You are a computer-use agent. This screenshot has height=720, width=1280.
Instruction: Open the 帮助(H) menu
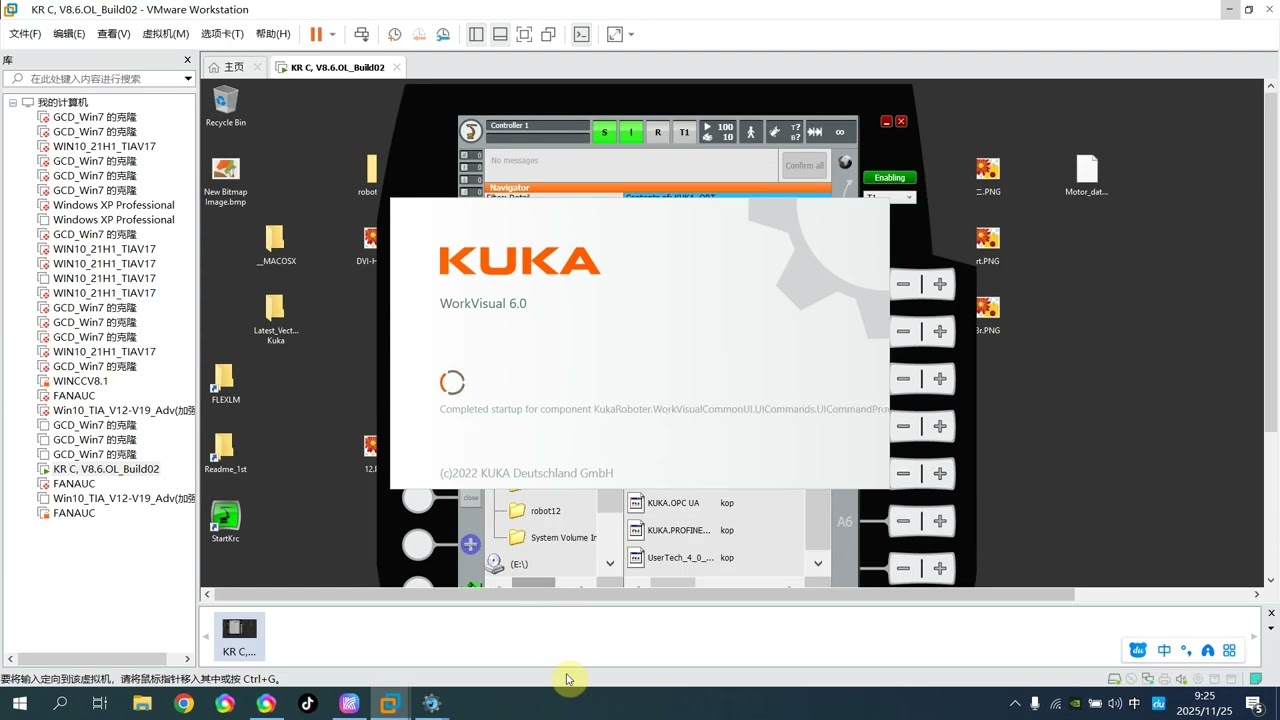(273, 34)
